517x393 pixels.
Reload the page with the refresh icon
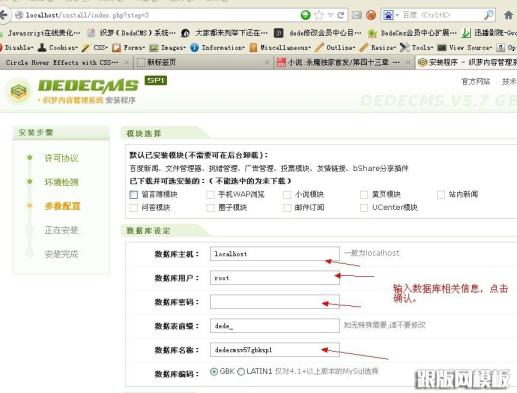tap(341, 15)
